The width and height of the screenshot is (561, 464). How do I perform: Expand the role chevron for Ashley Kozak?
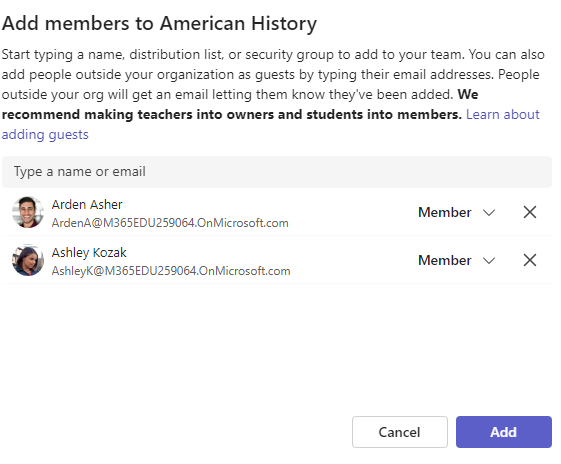(x=489, y=260)
